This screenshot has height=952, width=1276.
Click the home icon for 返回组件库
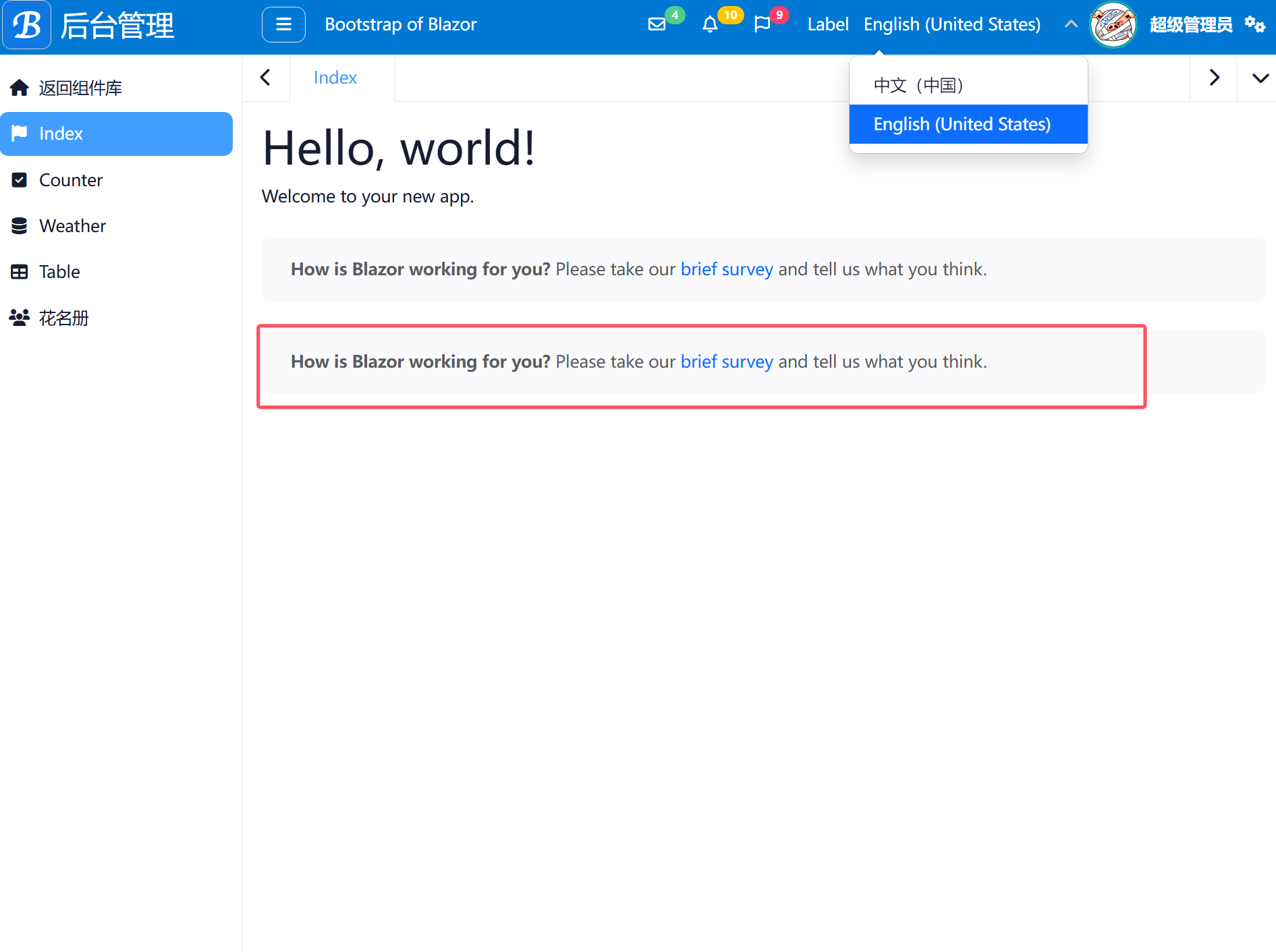click(20, 88)
